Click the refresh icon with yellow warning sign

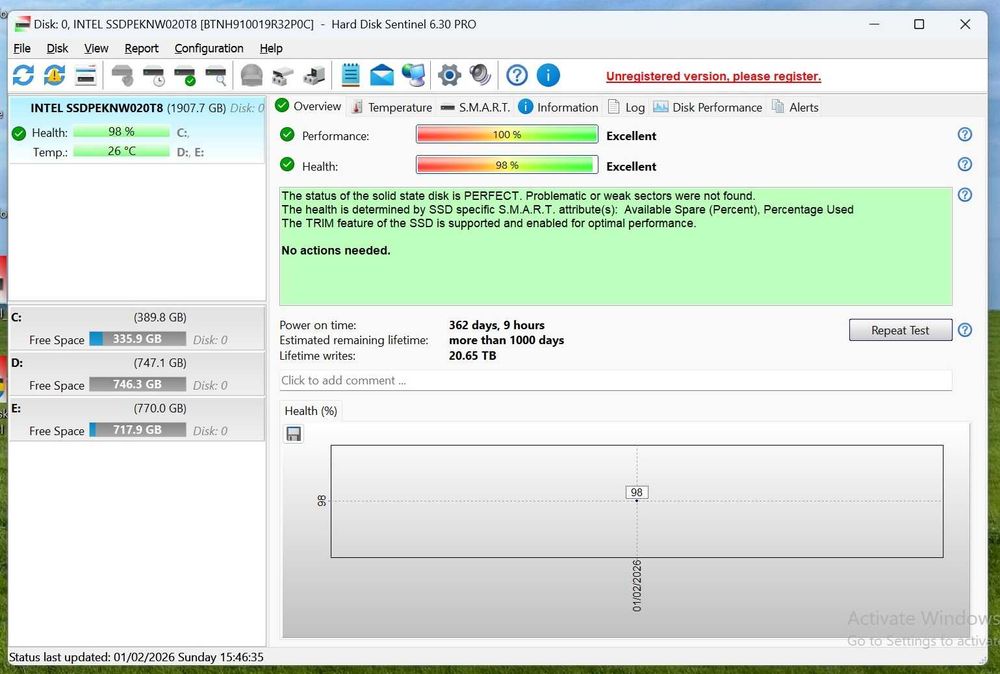[x=54, y=75]
